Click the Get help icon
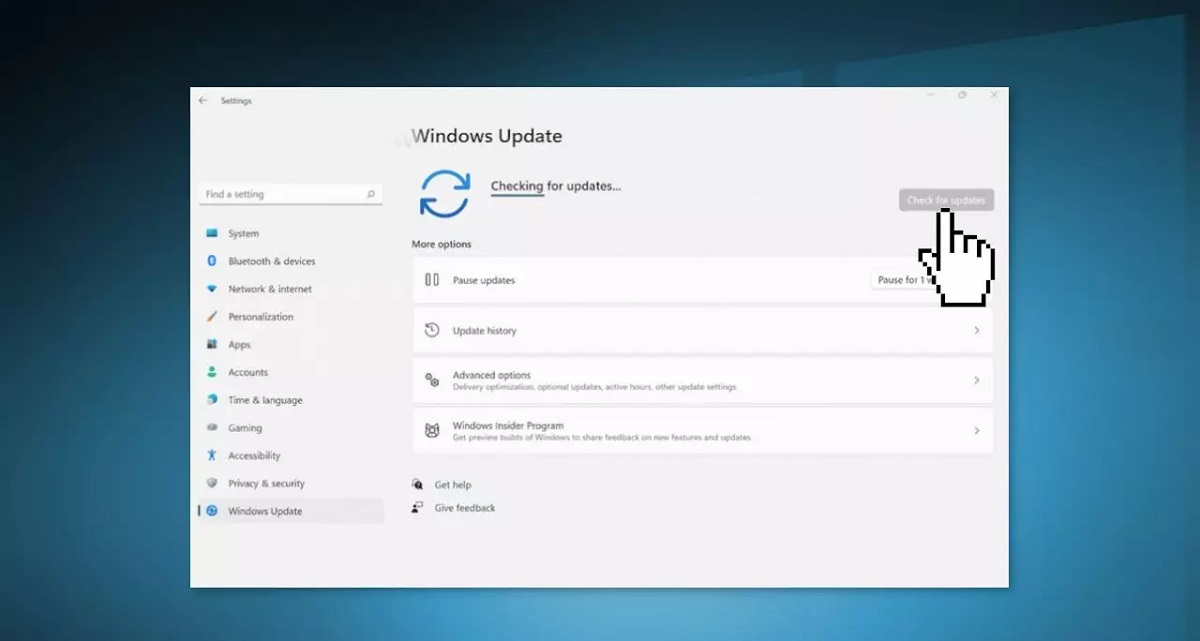This screenshot has width=1200, height=641. click(417, 485)
